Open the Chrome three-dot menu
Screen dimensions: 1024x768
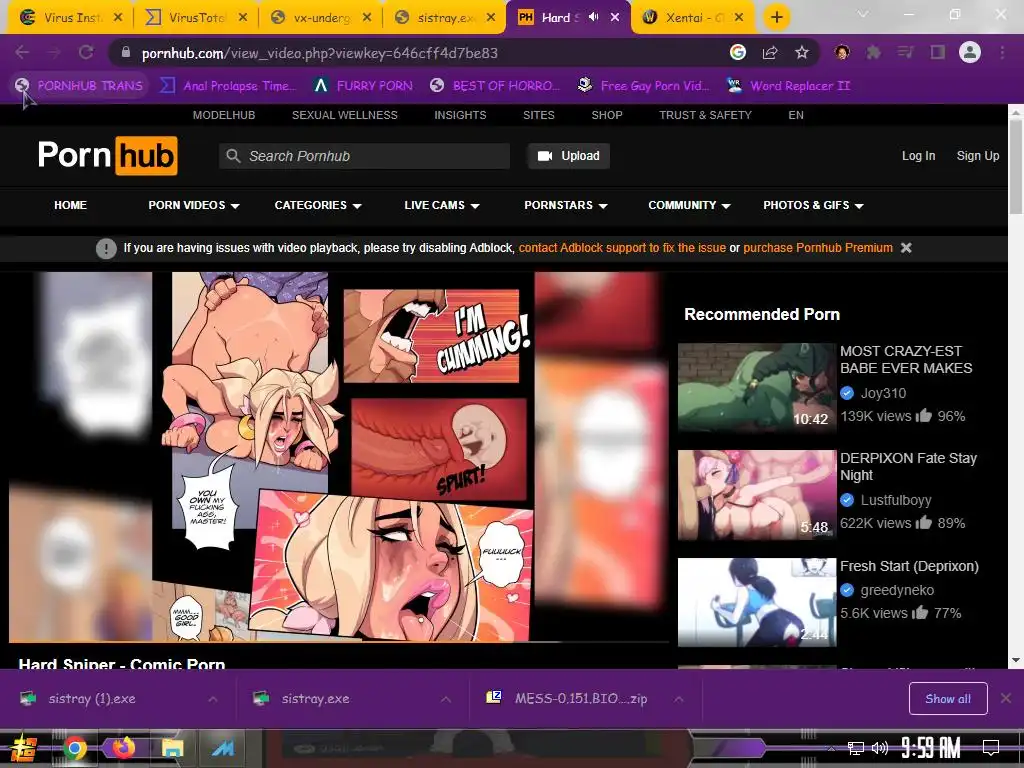[x=1002, y=52]
